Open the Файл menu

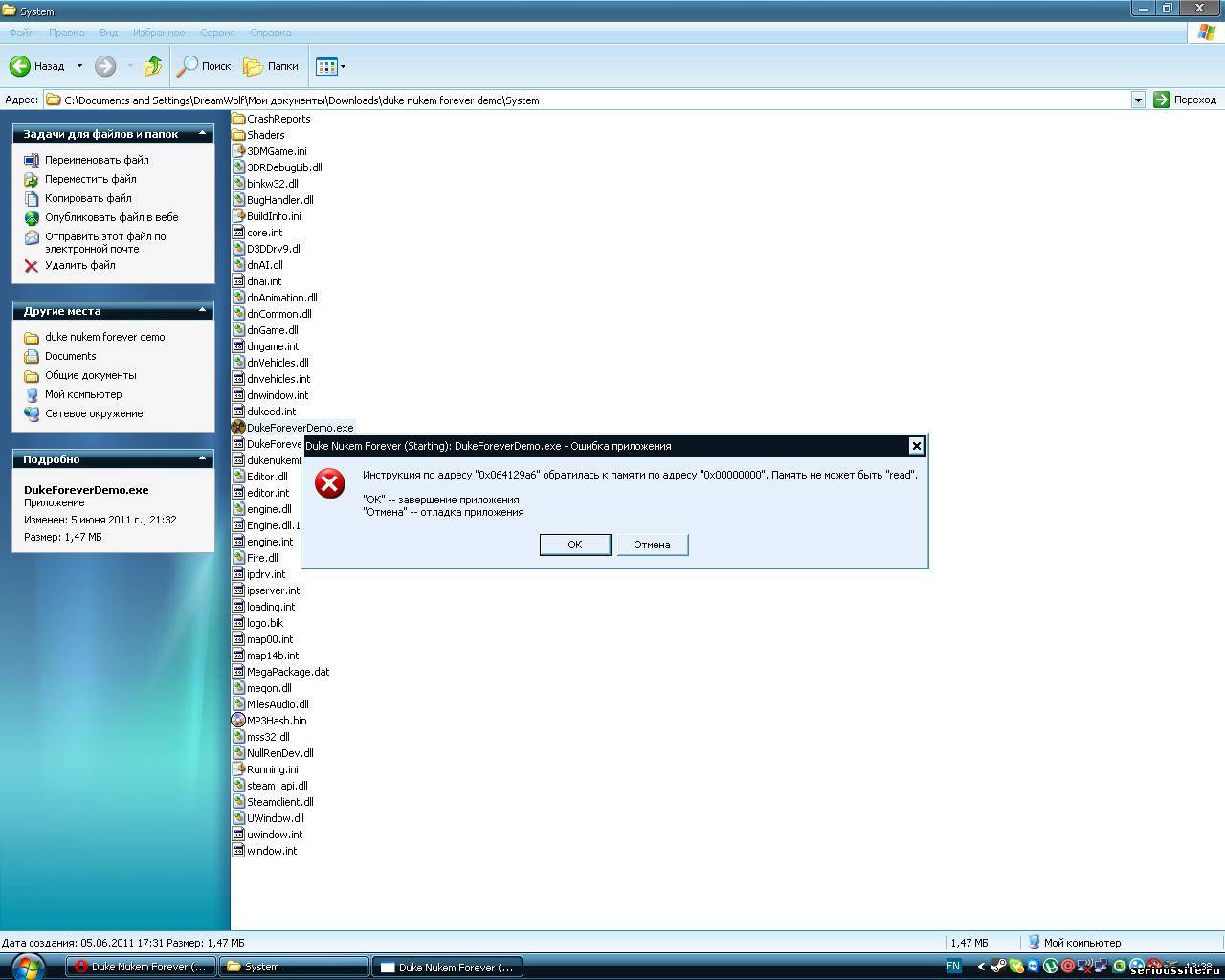[21, 33]
